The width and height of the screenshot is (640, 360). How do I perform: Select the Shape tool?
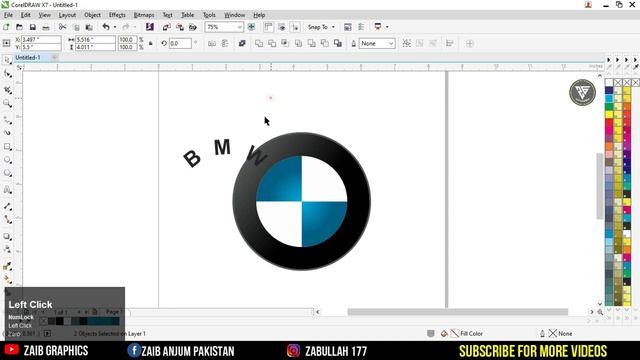[x=7, y=74]
